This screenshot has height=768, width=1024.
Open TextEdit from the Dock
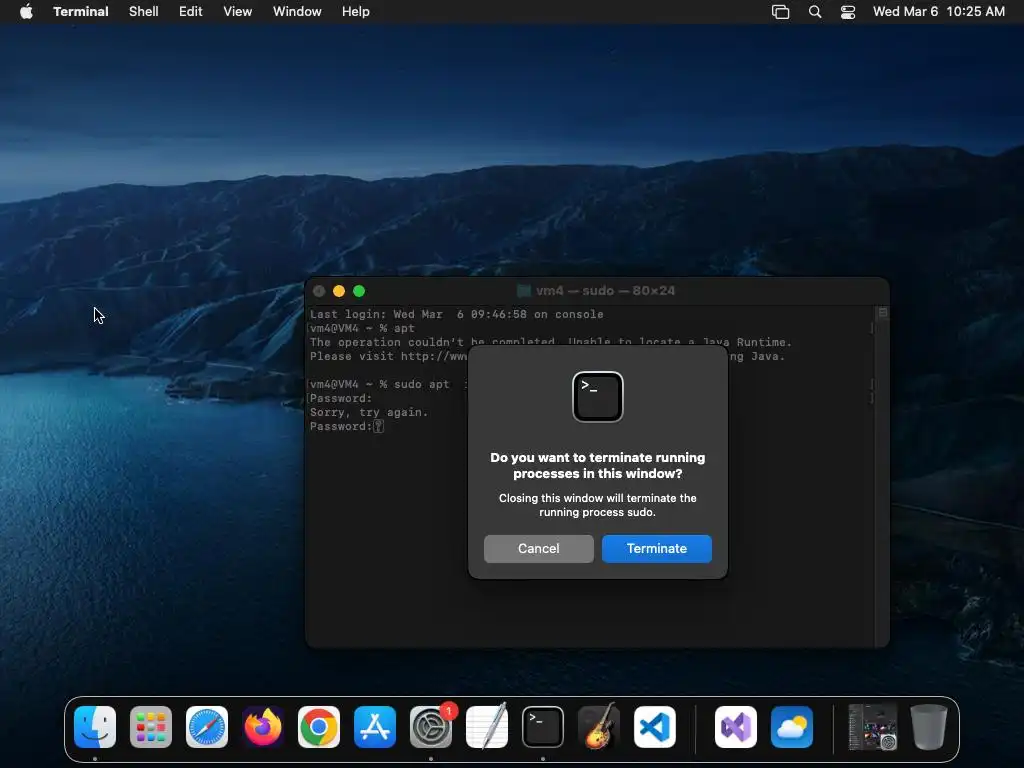pyautogui.click(x=487, y=727)
